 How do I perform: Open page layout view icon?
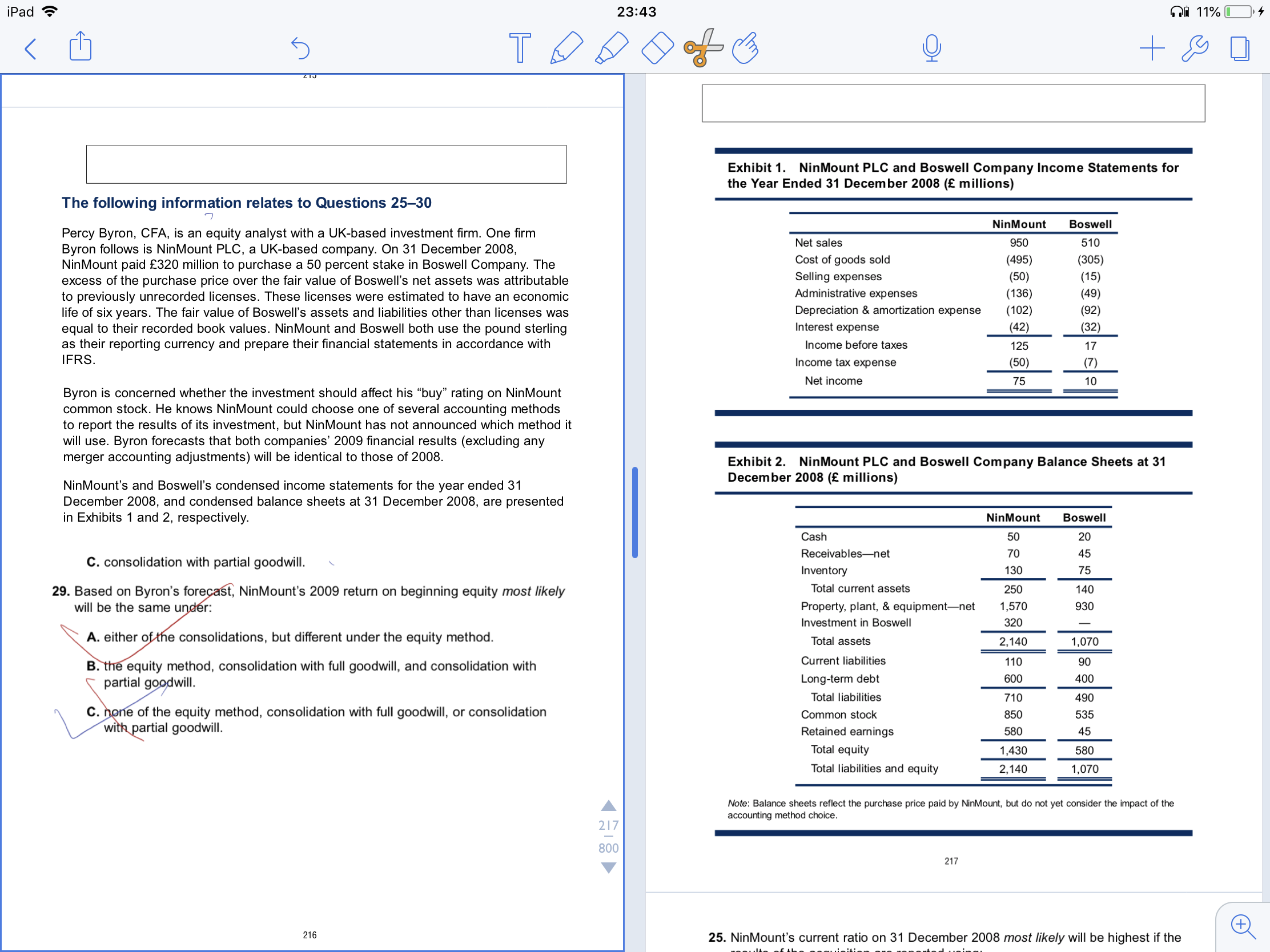click(1239, 48)
